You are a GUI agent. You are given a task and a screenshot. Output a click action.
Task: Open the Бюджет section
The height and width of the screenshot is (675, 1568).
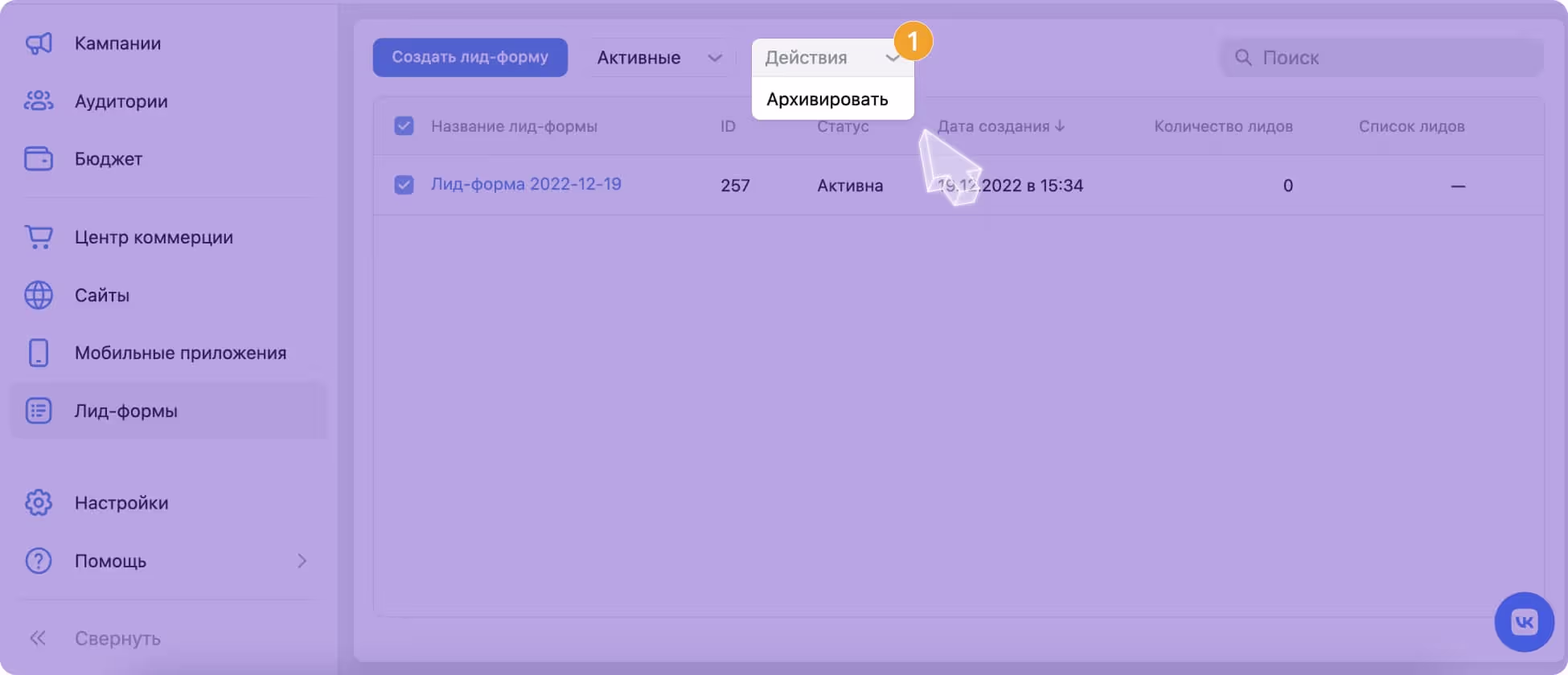pos(109,159)
